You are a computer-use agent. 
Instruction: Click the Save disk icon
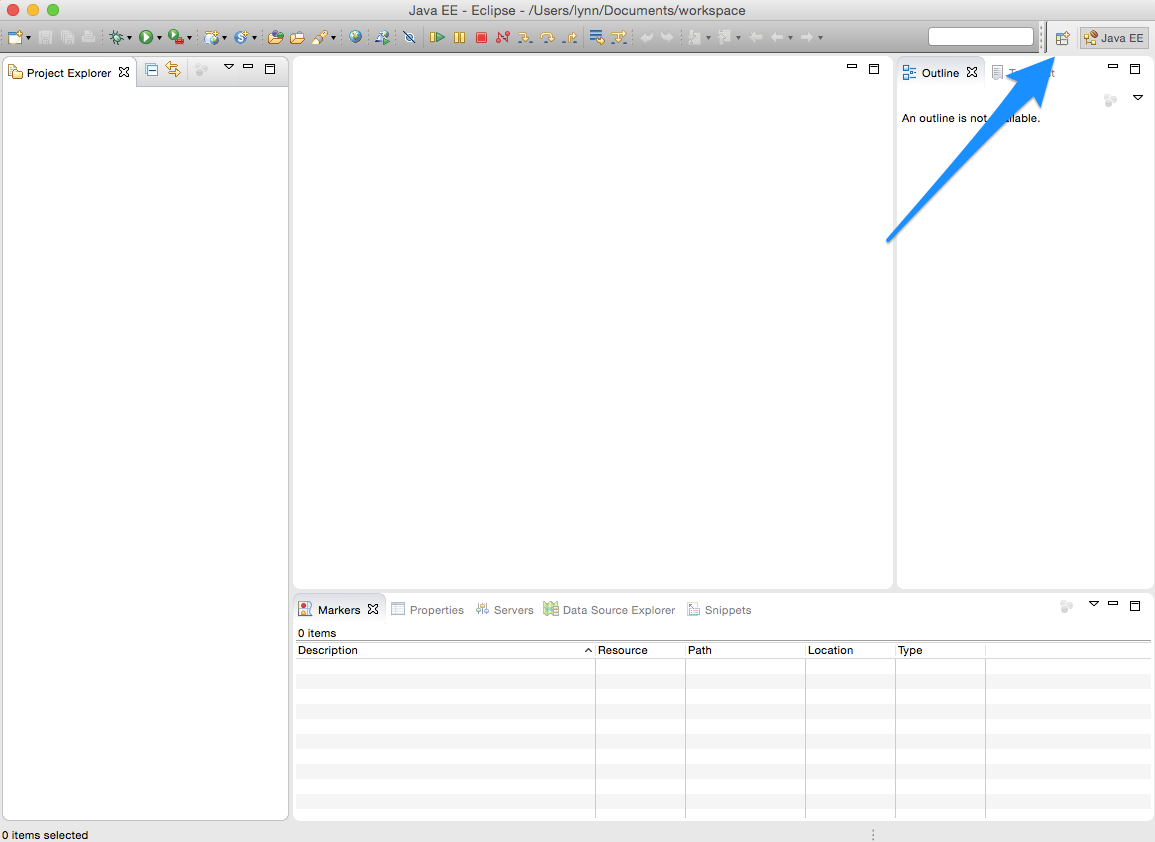(x=45, y=37)
